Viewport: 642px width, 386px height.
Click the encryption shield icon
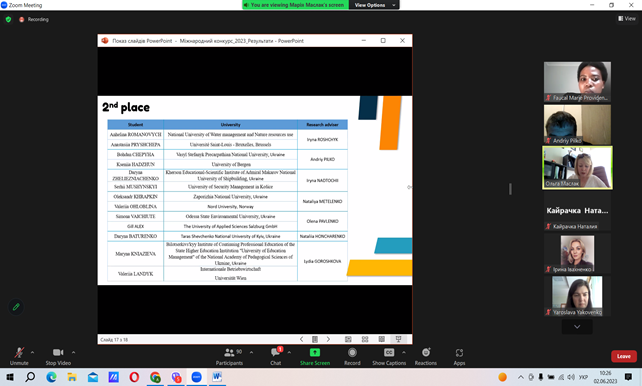[x=8, y=19]
